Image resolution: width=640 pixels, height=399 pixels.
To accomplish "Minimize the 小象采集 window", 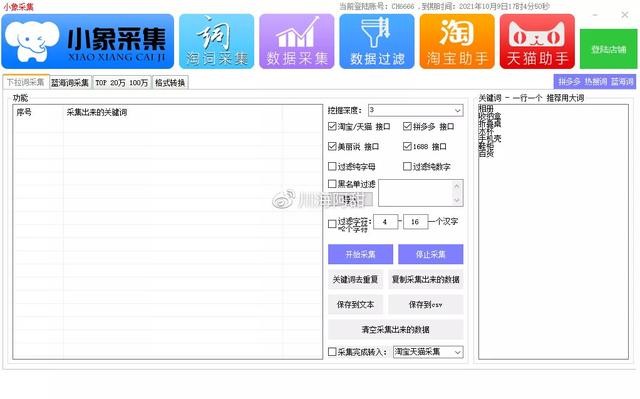I will tap(596, 15).
